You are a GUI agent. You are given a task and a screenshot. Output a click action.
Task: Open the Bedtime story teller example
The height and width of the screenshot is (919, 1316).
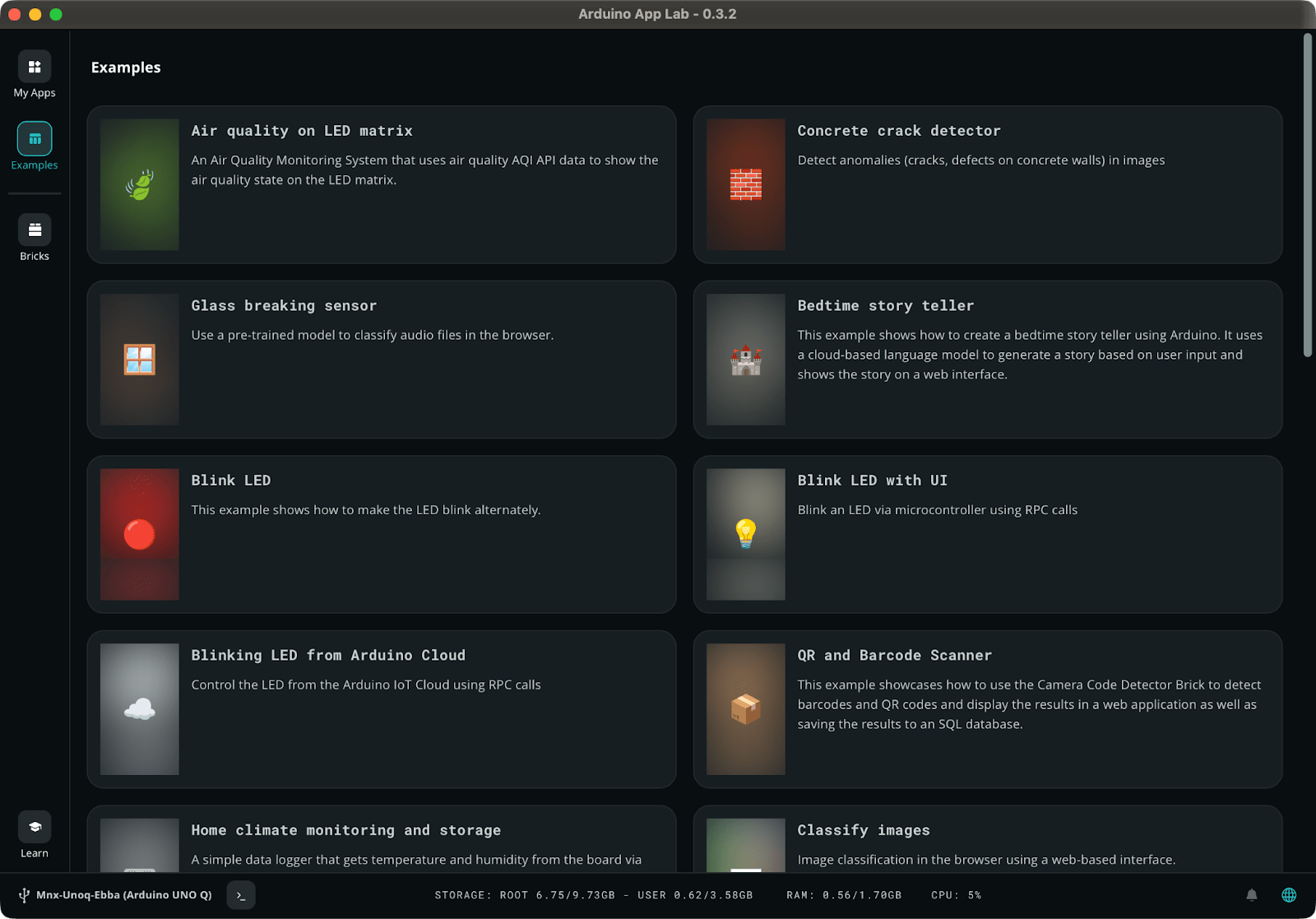(987, 360)
